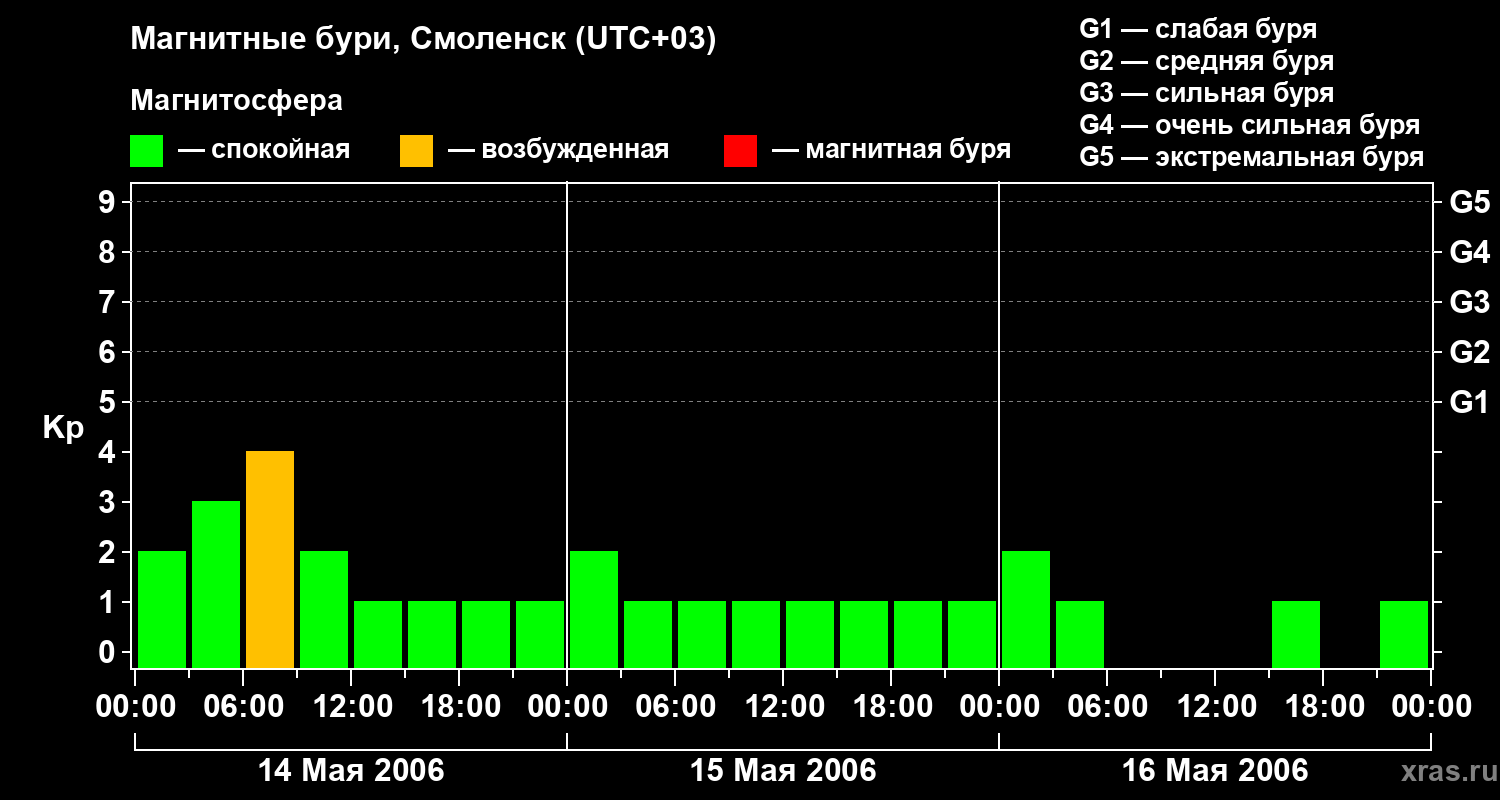Screen dimensions: 1500x800
Task: Click the 'G1' label on the right axis
Action: [1470, 402]
